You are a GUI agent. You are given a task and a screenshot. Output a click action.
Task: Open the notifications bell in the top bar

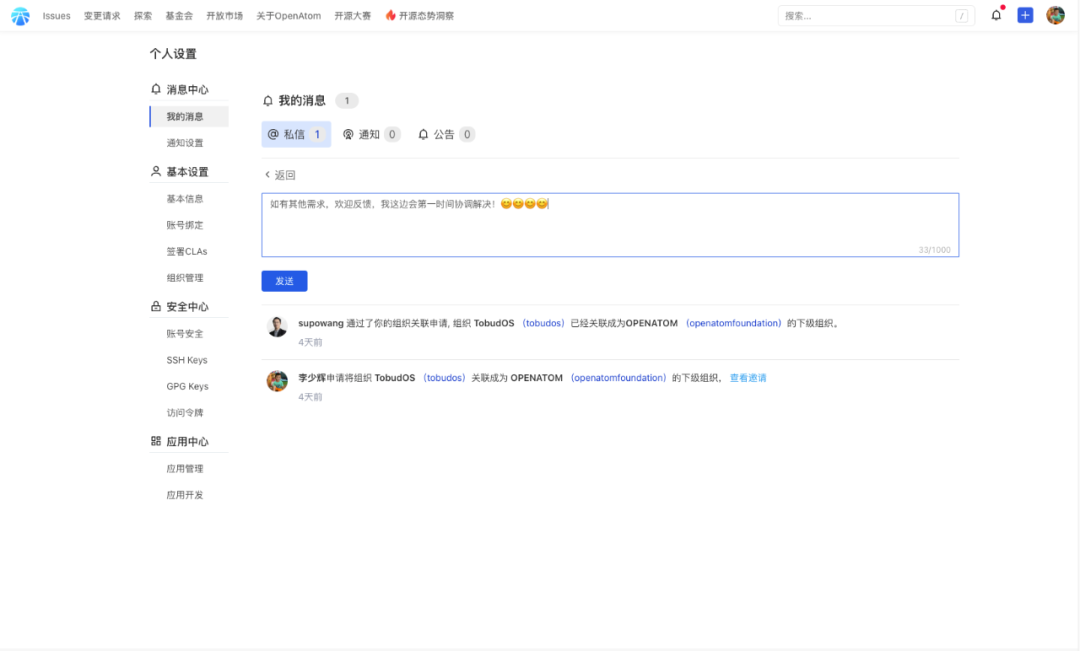(x=996, y=15)
